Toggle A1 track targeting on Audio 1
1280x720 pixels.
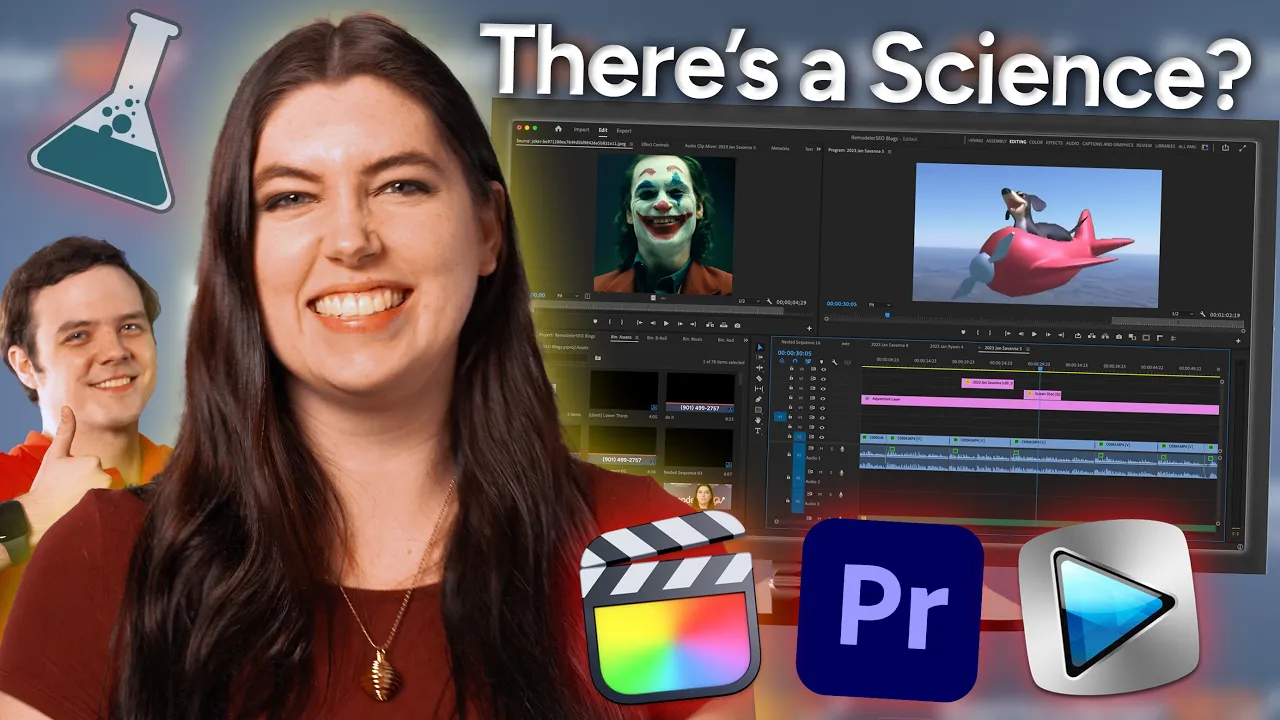(799, 455)
